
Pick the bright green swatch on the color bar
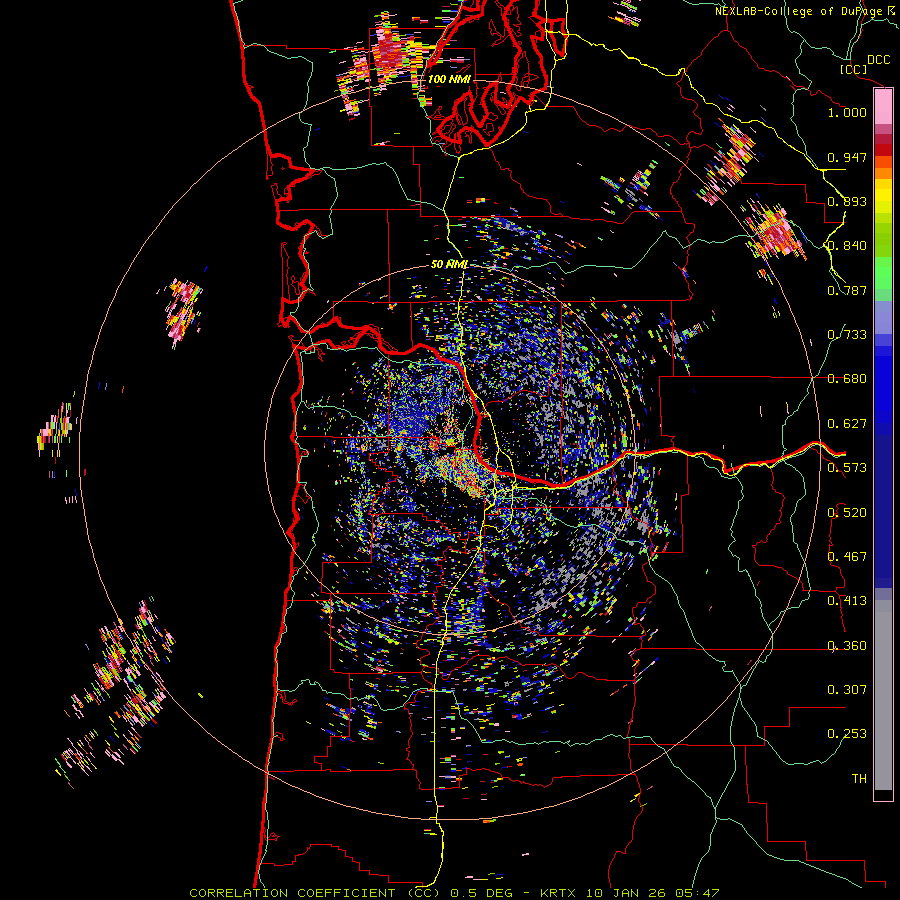tap(883, 273)
